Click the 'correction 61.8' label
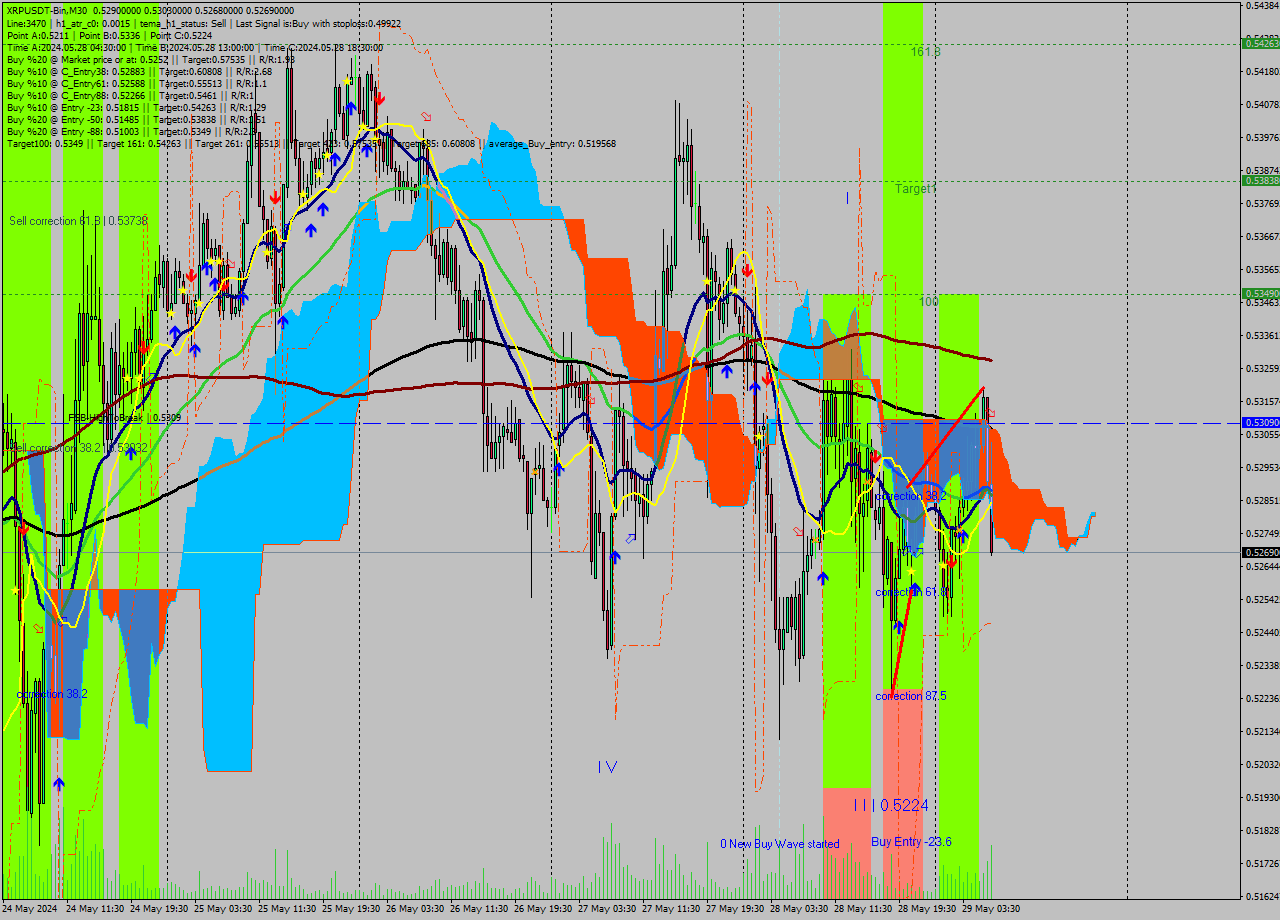1280x920 pixels. tap(912, 592)
